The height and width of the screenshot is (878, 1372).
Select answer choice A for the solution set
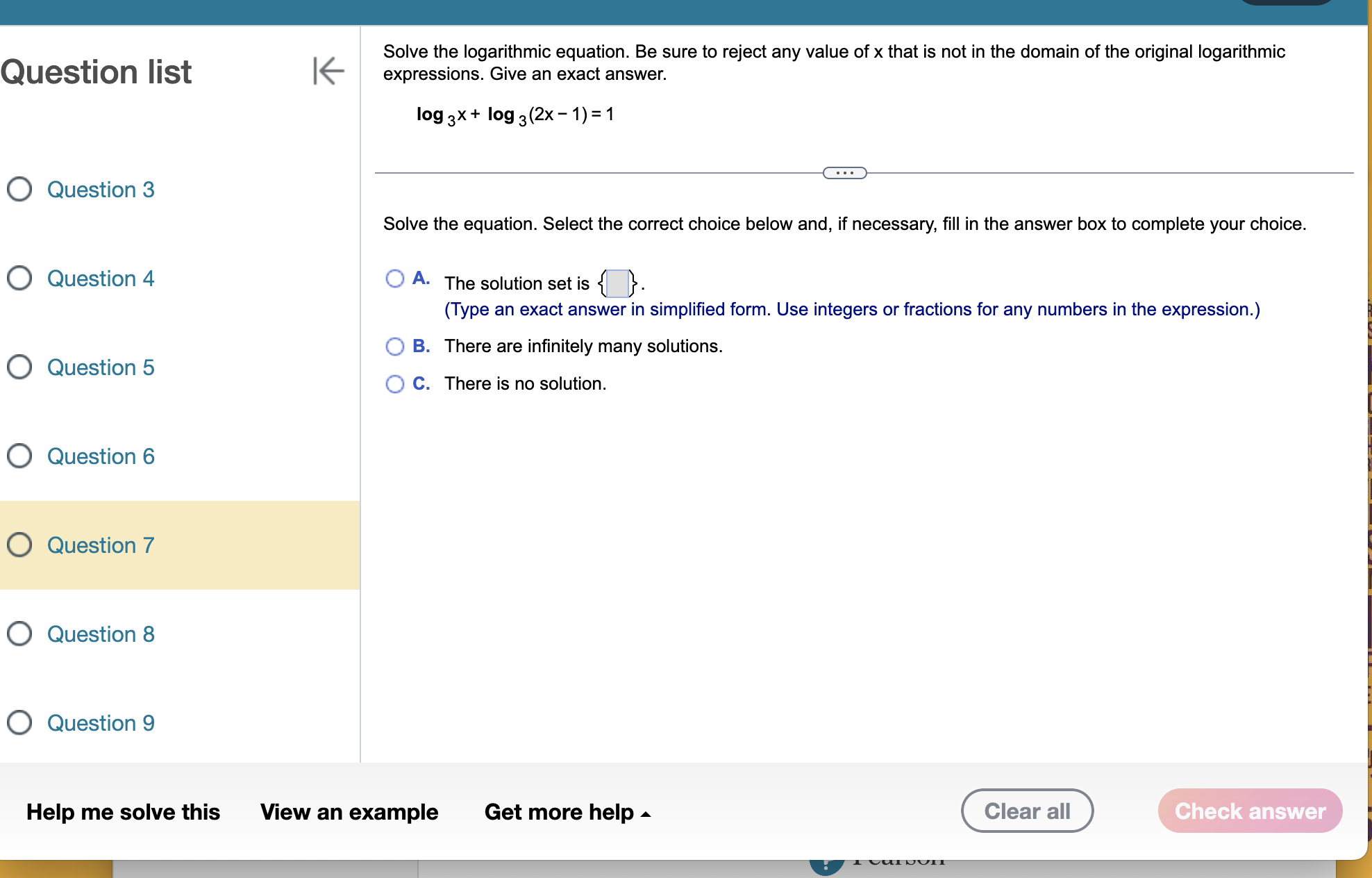click(395, 278)
